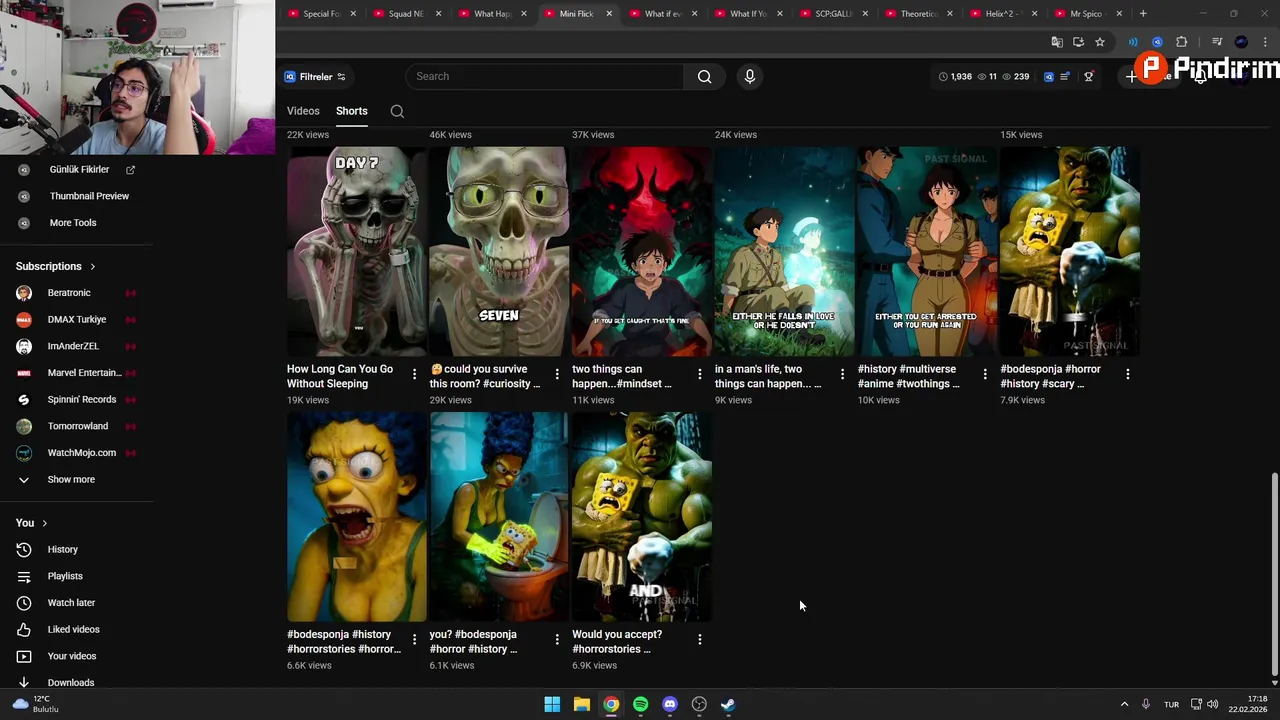Open SEVEN skeleton short thumbnail

point(499,251)
